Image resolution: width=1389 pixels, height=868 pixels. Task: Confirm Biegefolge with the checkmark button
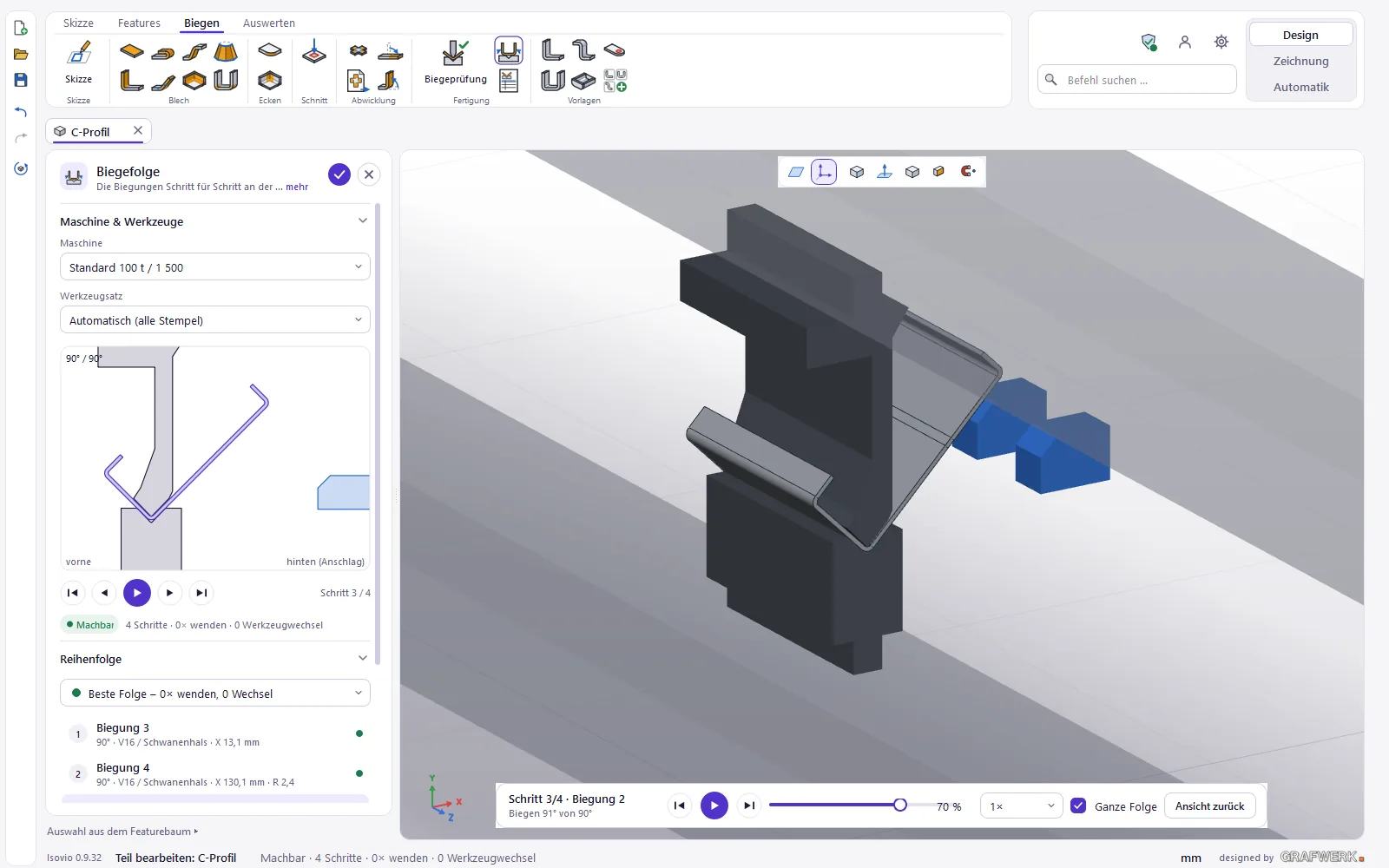click(x=339, y=174)
